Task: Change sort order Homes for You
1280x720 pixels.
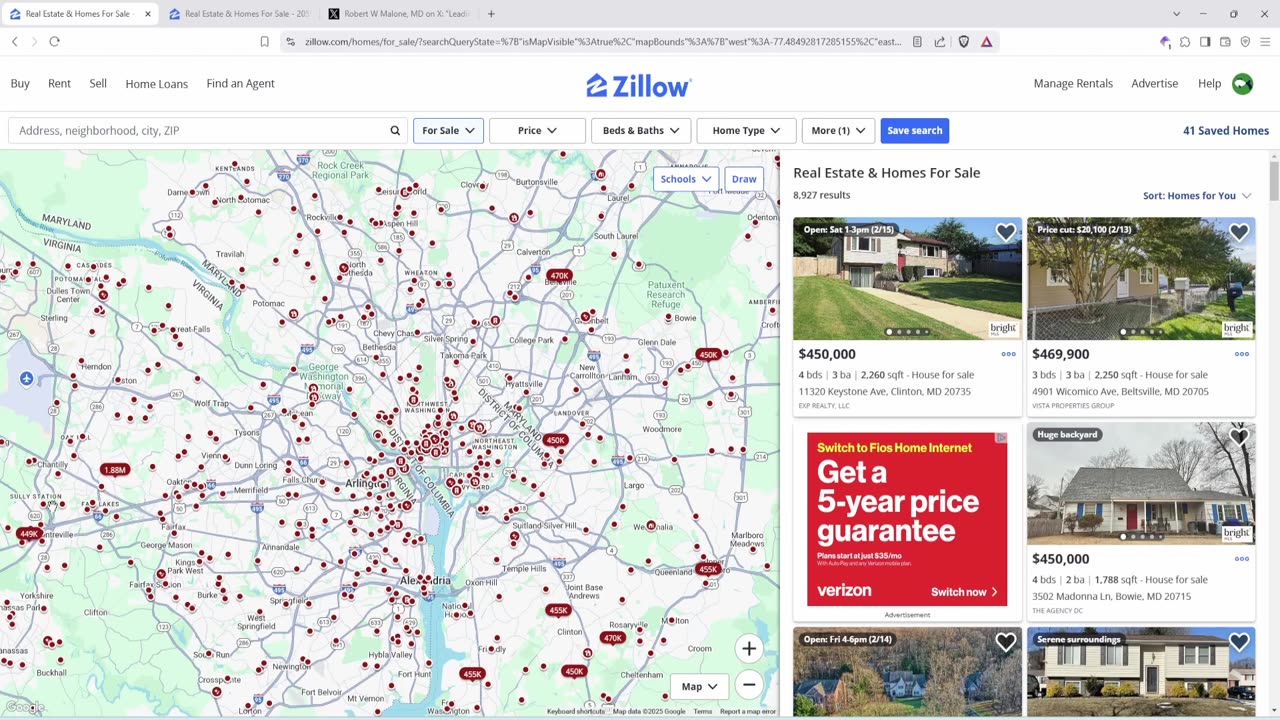Action: [1197, 196]
